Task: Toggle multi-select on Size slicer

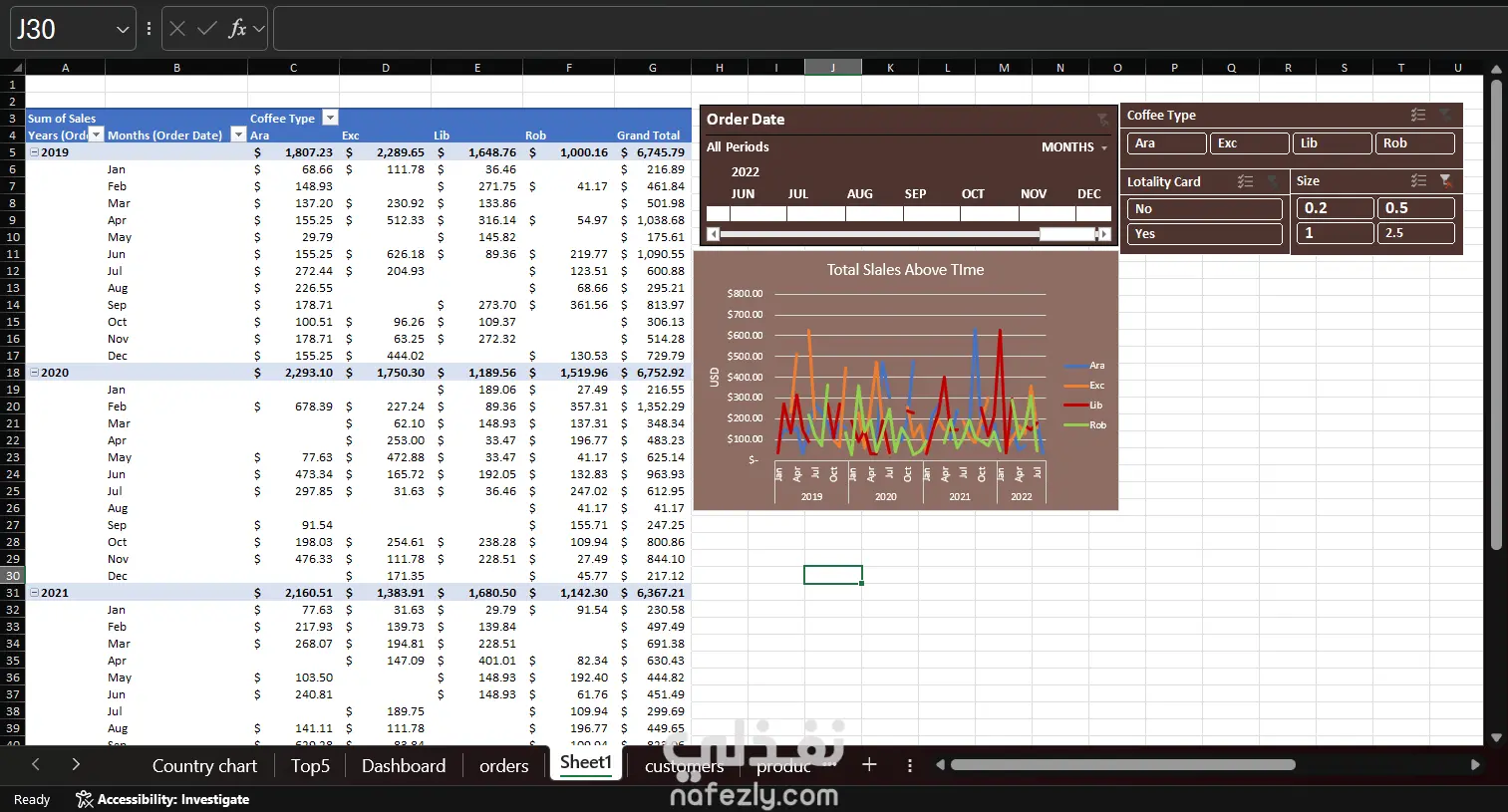Action: pos(1419,180)
